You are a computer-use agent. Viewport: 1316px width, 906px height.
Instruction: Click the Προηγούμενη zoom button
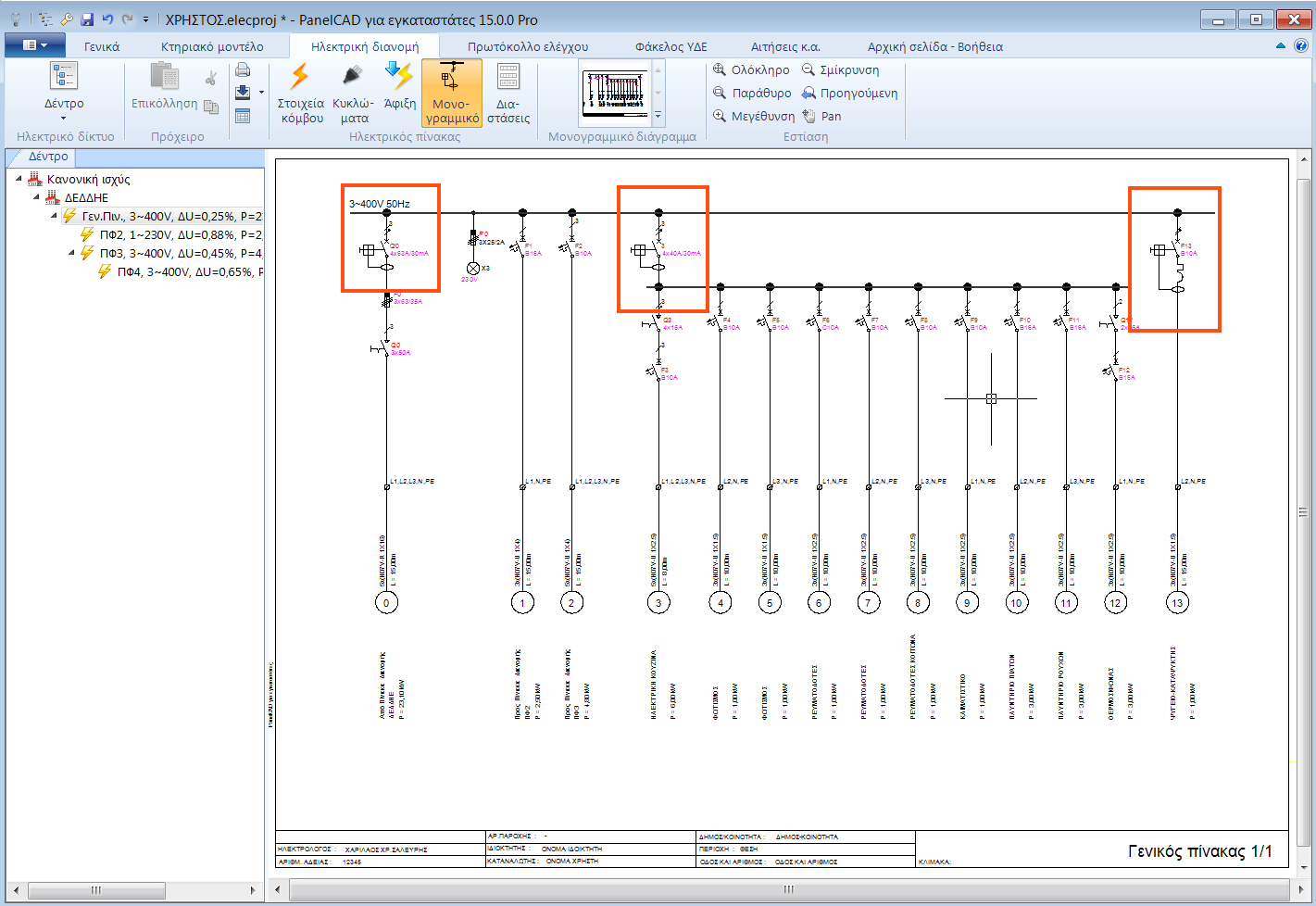click(x=849, y=93)
